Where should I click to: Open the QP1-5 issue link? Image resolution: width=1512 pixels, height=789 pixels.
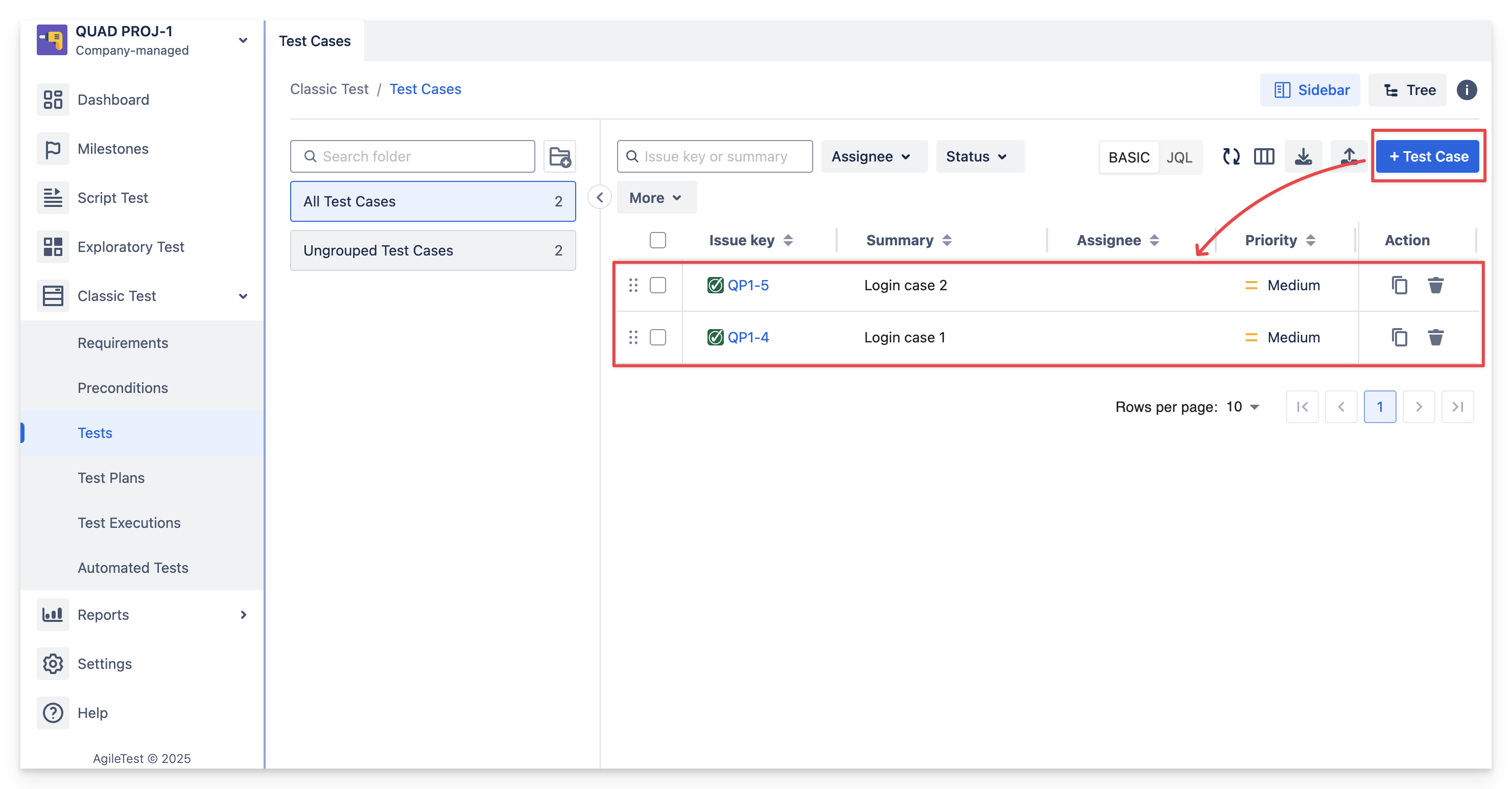pyautogui.click(x=748, y=285)
